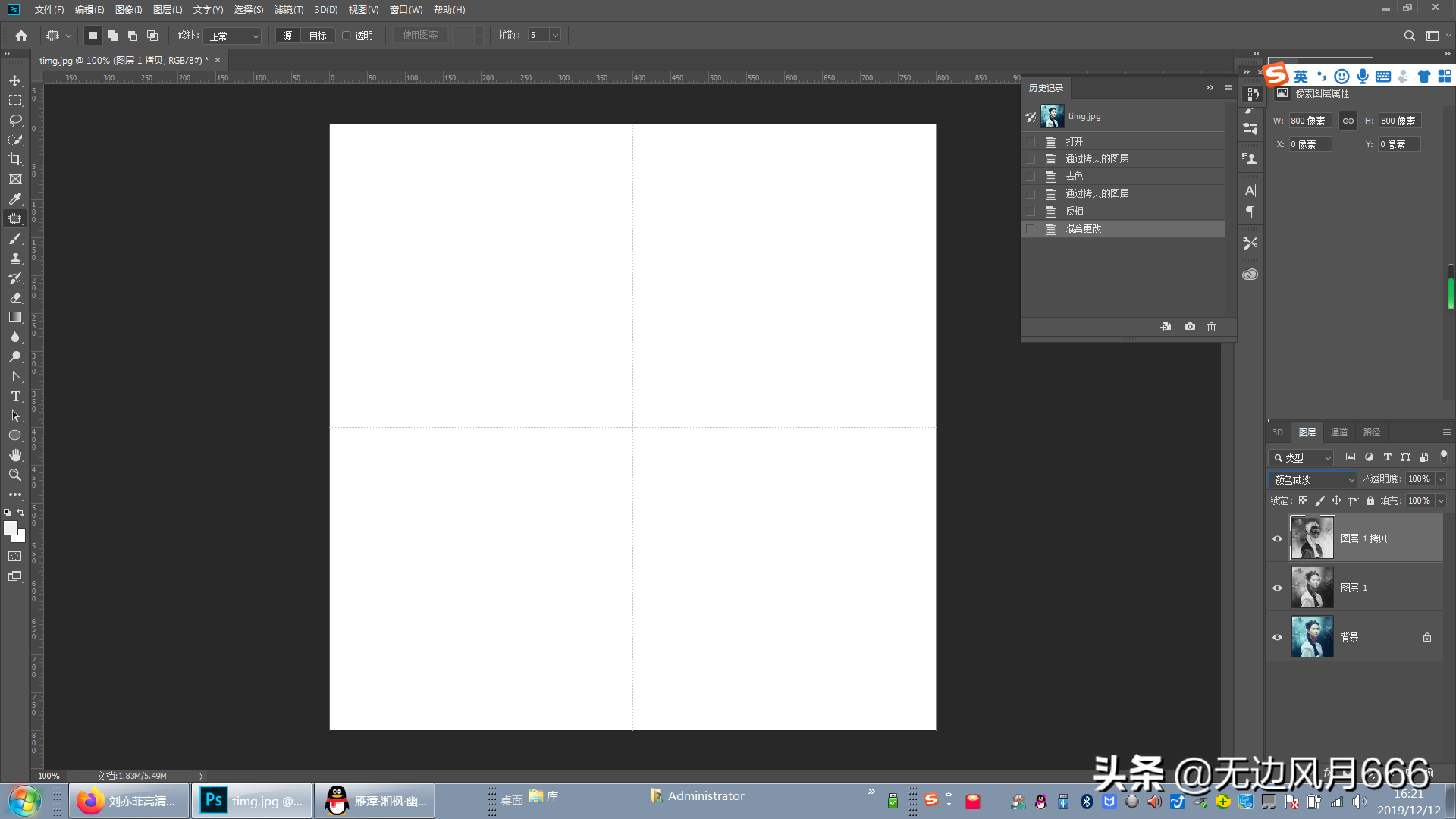Select the Eyedropper tool
This screenshot has width=1456, height=819.
pos(15,199)
